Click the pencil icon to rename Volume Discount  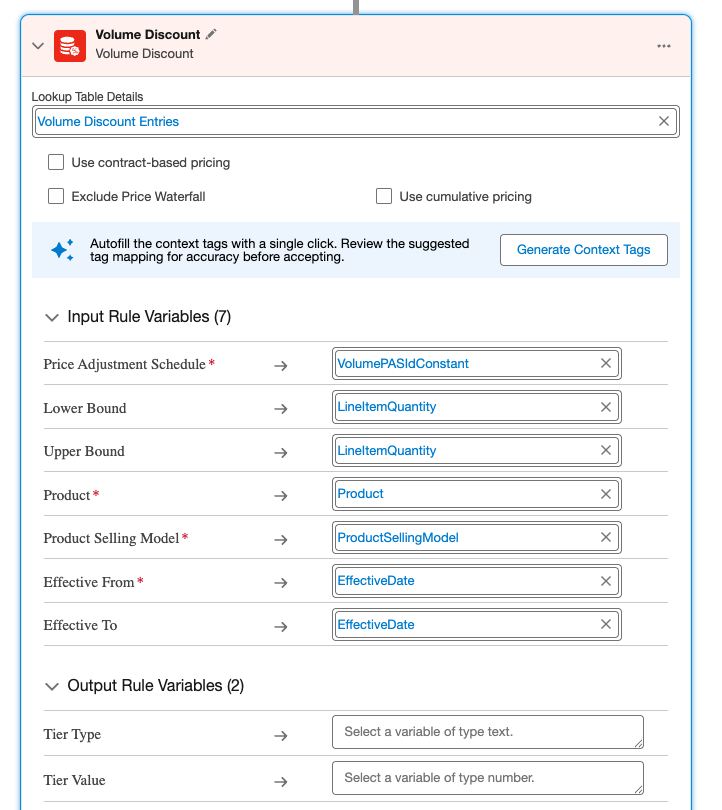211,34
